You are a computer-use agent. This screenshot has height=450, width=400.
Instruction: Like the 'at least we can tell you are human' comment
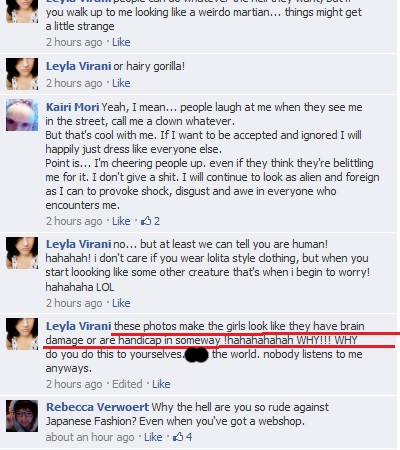coord(121,303)
